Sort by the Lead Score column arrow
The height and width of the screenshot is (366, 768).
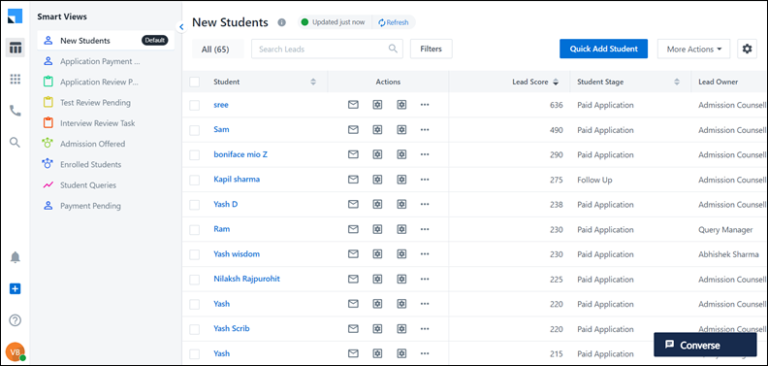[555, 82]
